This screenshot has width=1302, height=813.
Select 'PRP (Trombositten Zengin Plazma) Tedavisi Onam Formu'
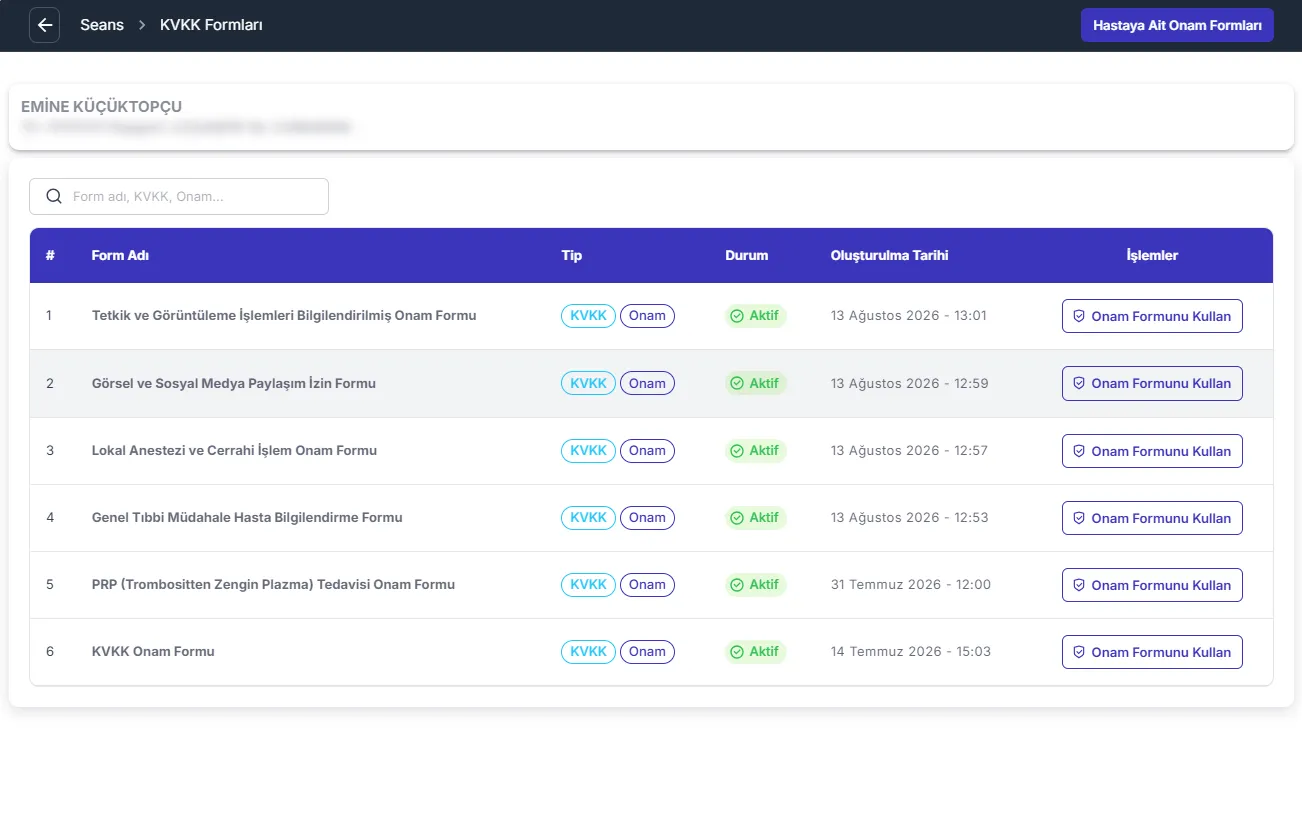(273, 585)
